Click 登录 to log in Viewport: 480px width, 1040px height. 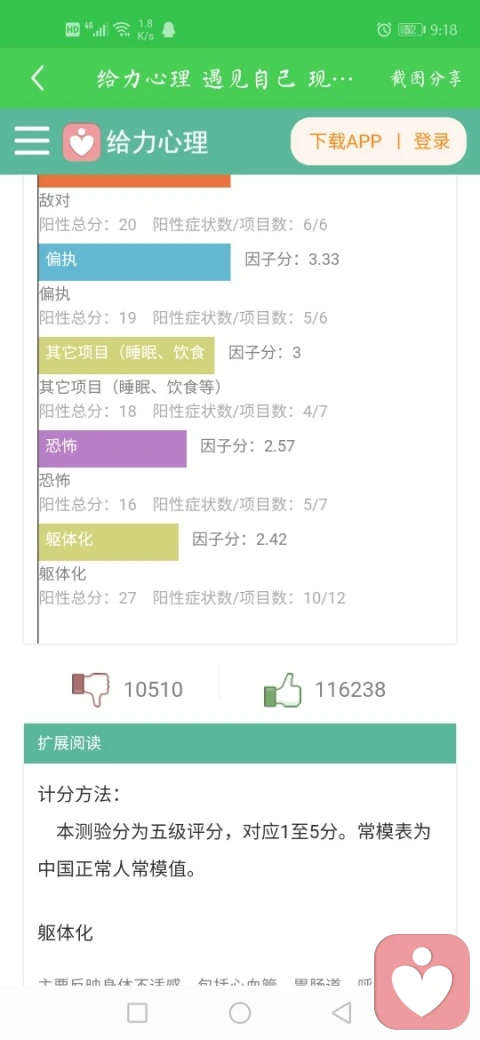432,141
